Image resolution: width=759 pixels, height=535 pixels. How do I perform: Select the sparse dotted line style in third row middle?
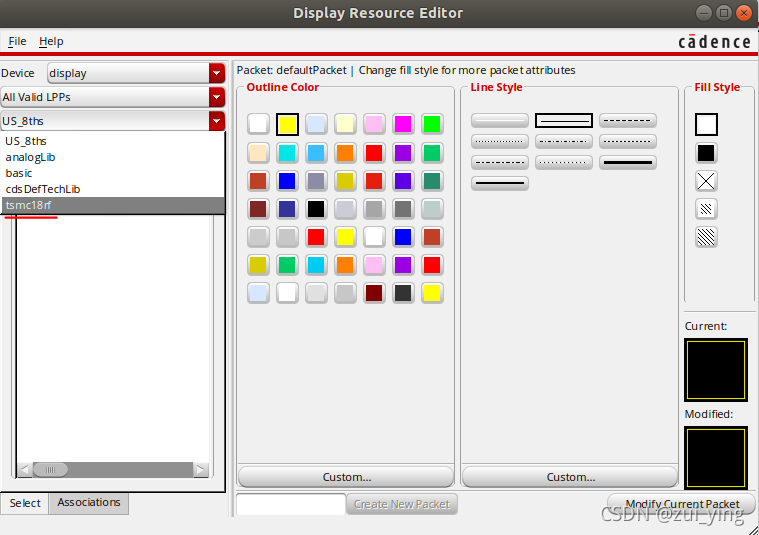564,162
